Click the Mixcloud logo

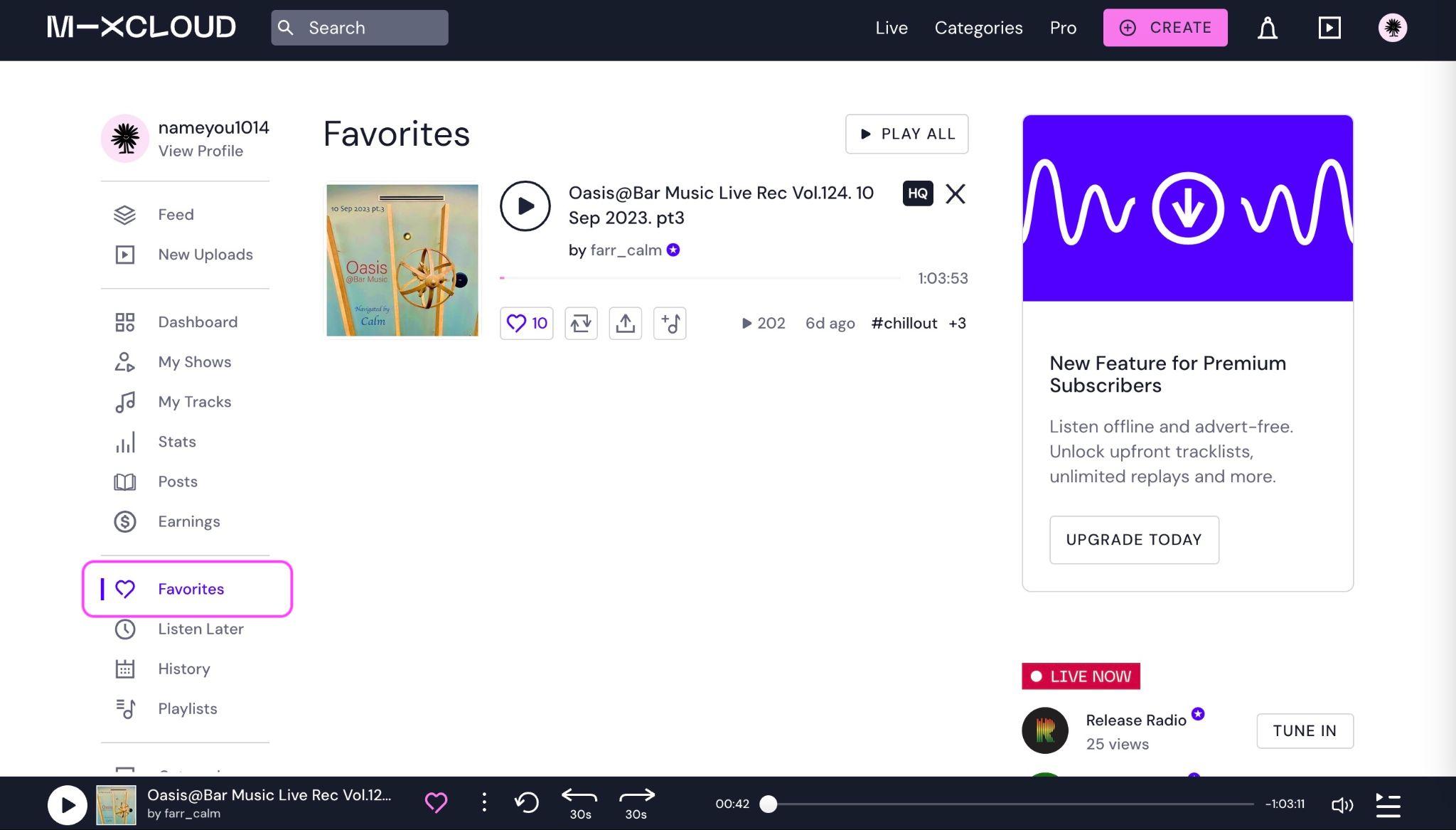pos(141,28)
